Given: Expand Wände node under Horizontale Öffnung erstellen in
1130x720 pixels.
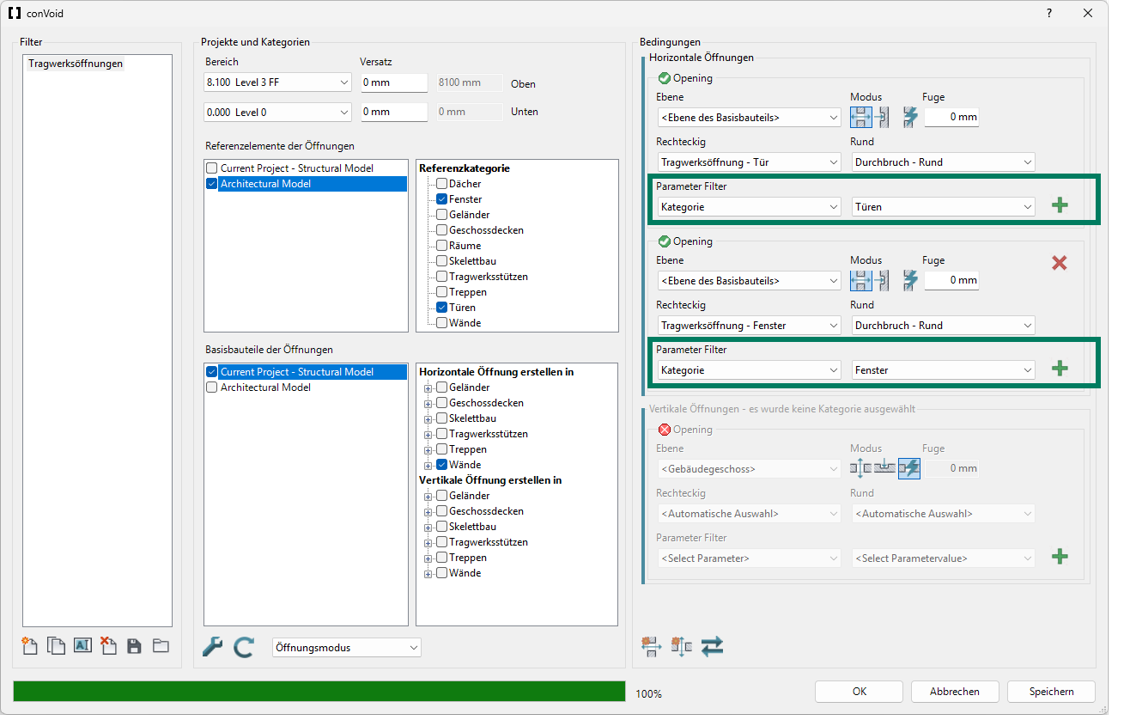Looking at the screenshot, I should point(428,466).
